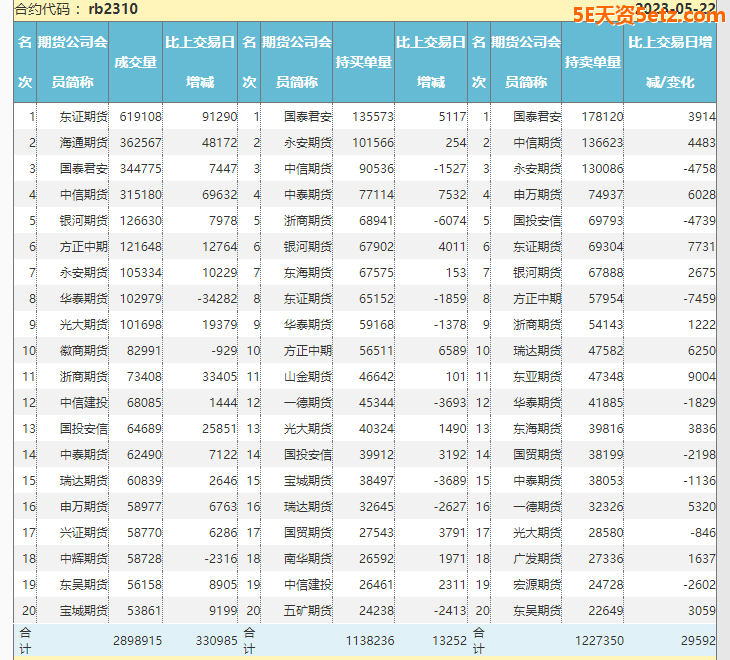Select the value 27336 for 广发期货
Image resolution: width=730 pixels, height=660 pixels.
[x=606, y=559]
